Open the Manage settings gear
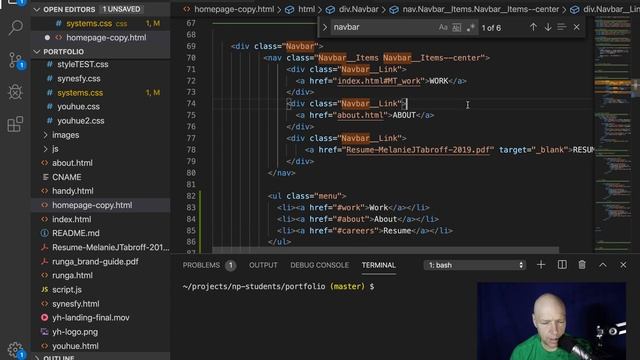 pos(16,349)
